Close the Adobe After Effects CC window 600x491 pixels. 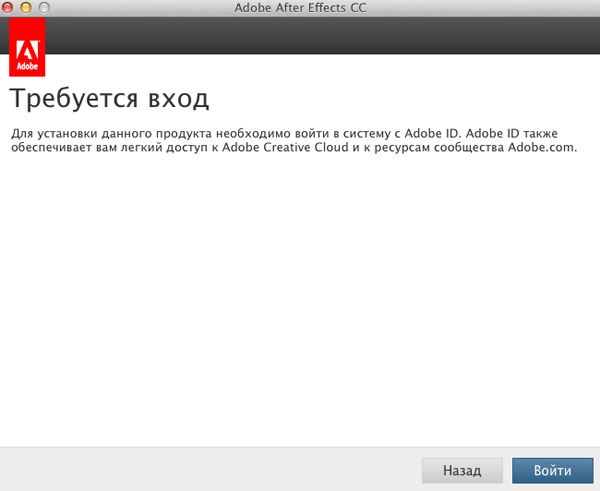click(x=7, y=7)
